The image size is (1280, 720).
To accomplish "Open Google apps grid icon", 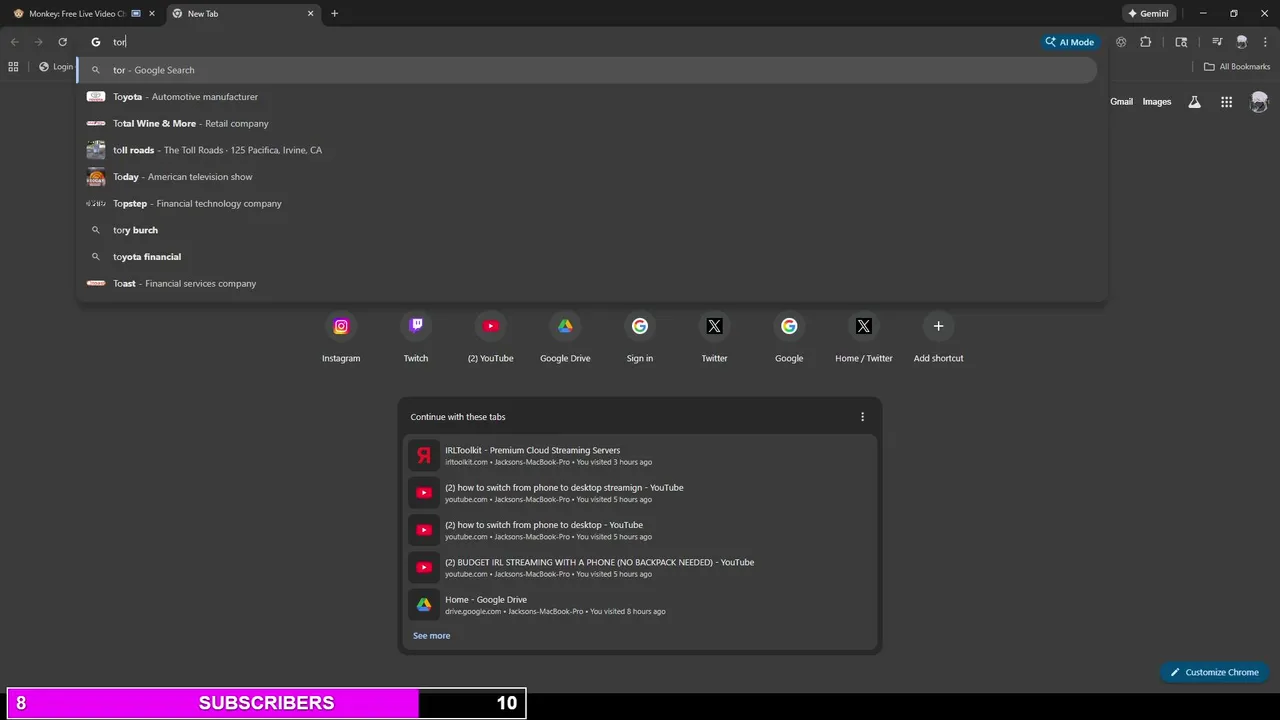I will 1226,102.
